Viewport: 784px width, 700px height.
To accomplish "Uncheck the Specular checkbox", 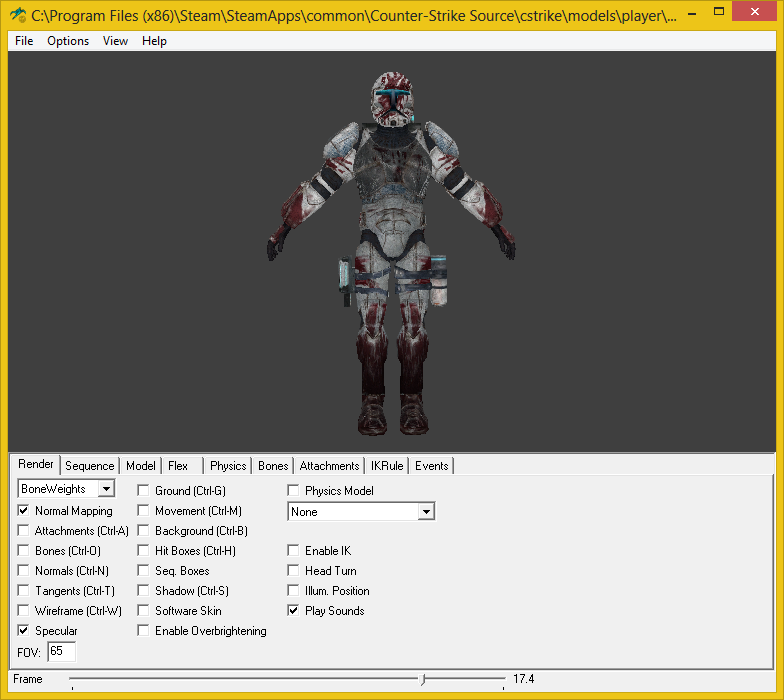I will 23,630.
